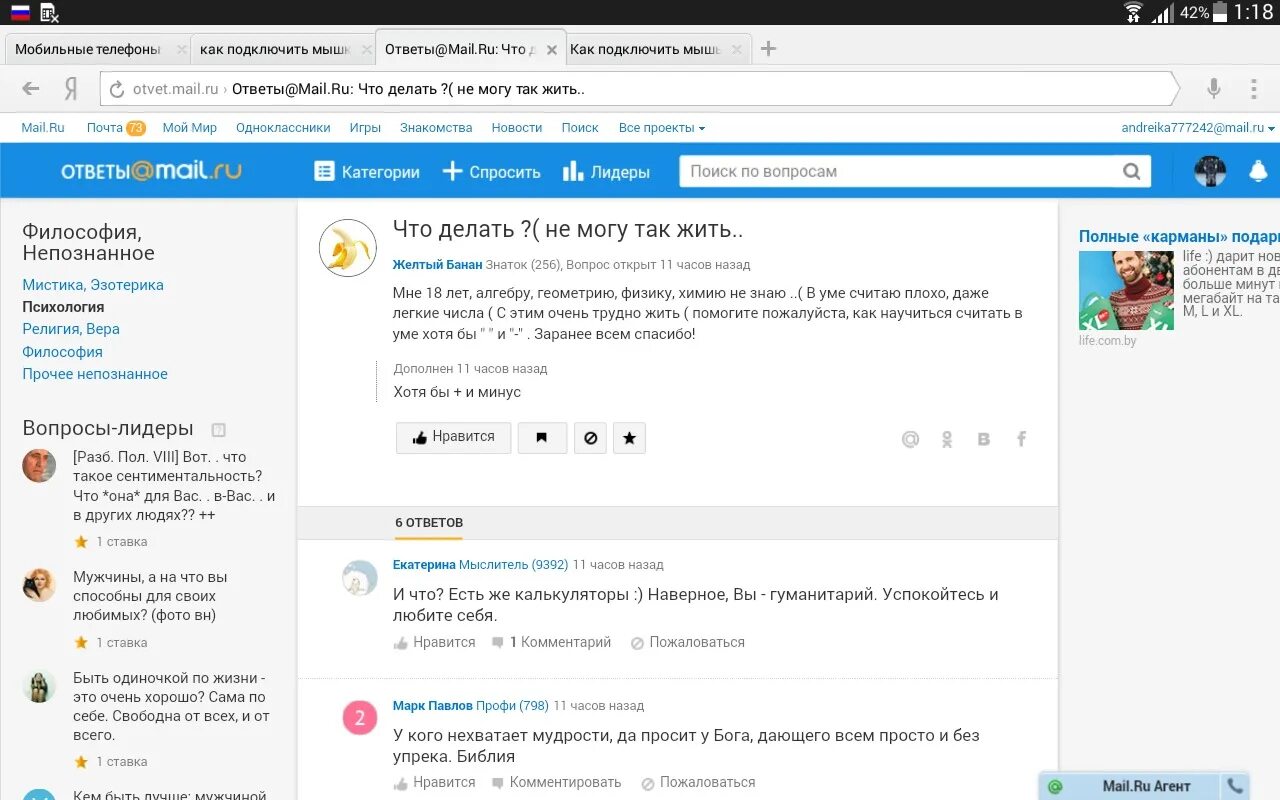Image resolution: width=1280 pixels, height=800 pixels.
Task: Open Mail.Ru Агент bar
Action: tap(1130, 787)
